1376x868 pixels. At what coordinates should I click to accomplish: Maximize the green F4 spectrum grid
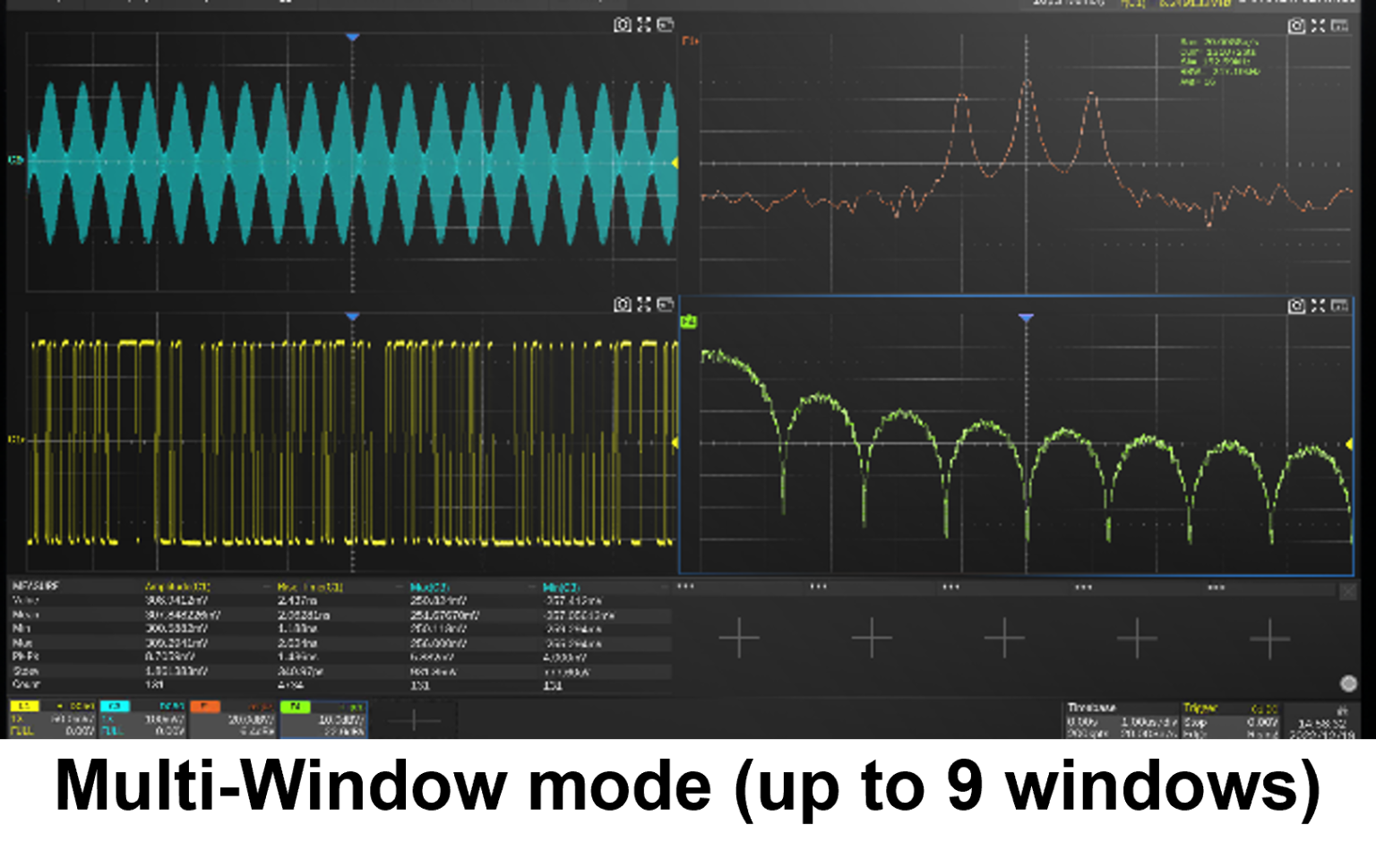(1318, 305)
